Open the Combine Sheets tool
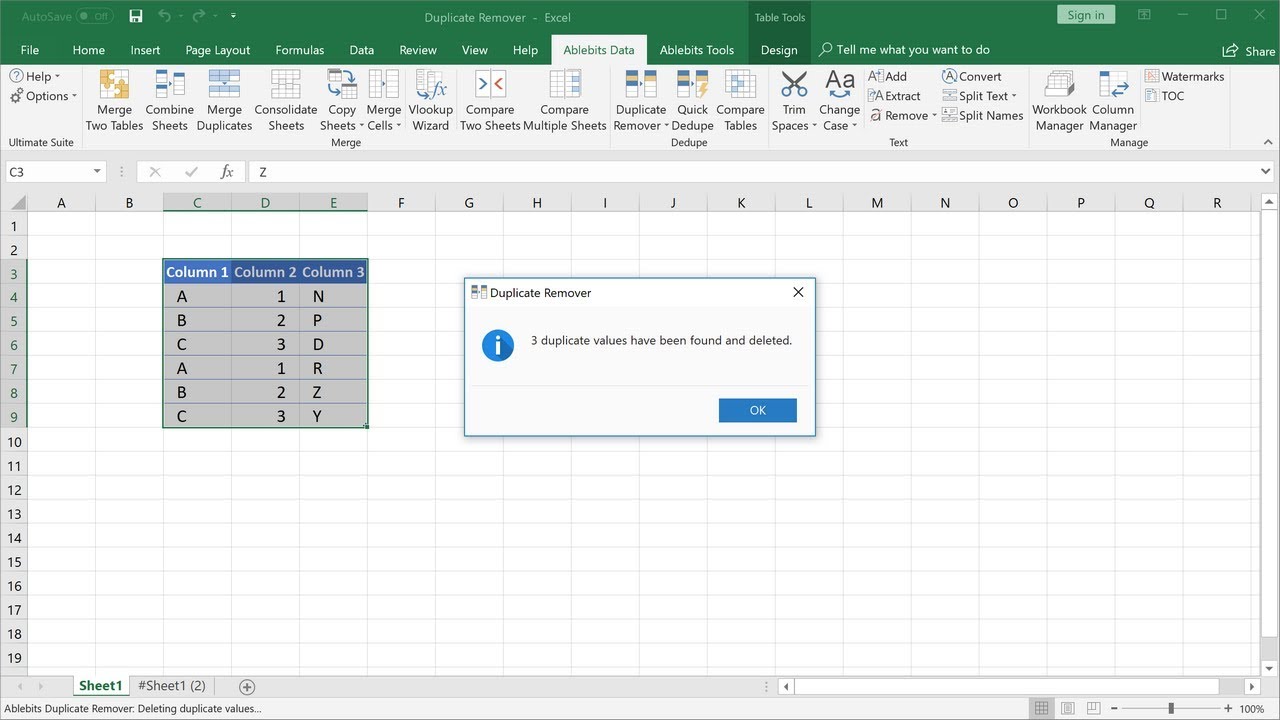 click(x=170, y=100)
